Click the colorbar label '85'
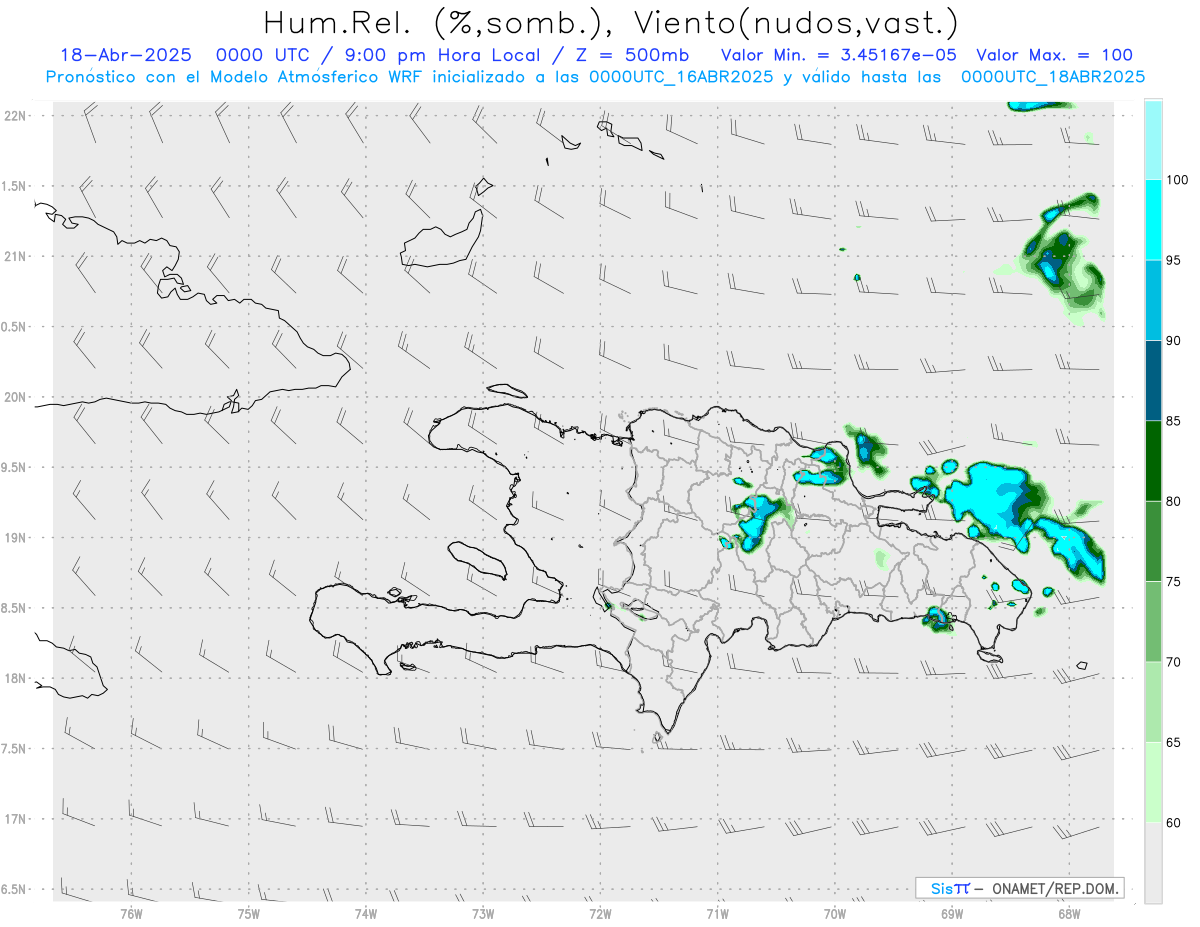 pos(1174,421)
